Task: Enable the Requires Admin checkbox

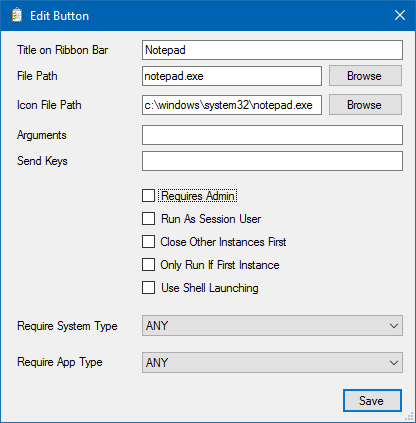Action: point(148,196)
